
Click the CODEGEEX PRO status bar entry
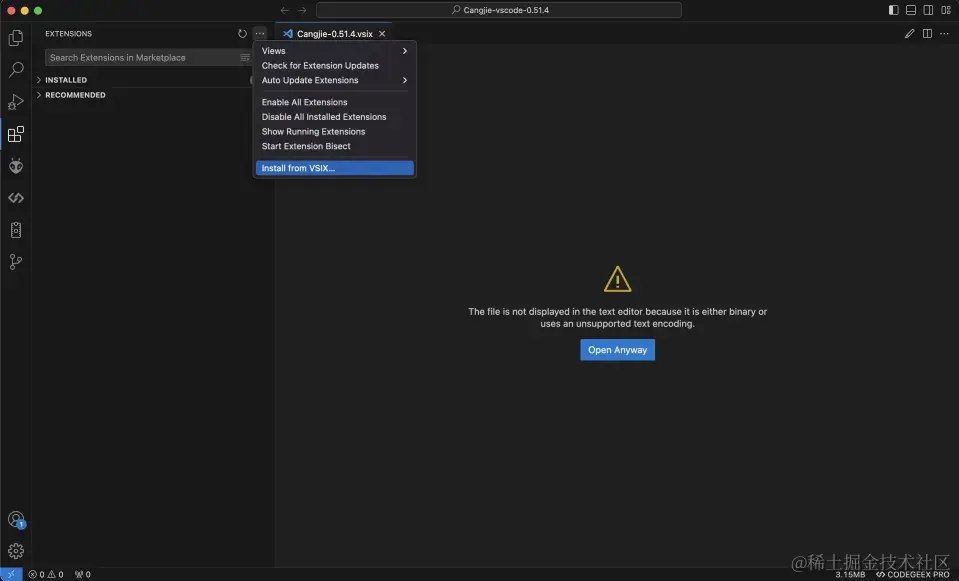(913, 574)
